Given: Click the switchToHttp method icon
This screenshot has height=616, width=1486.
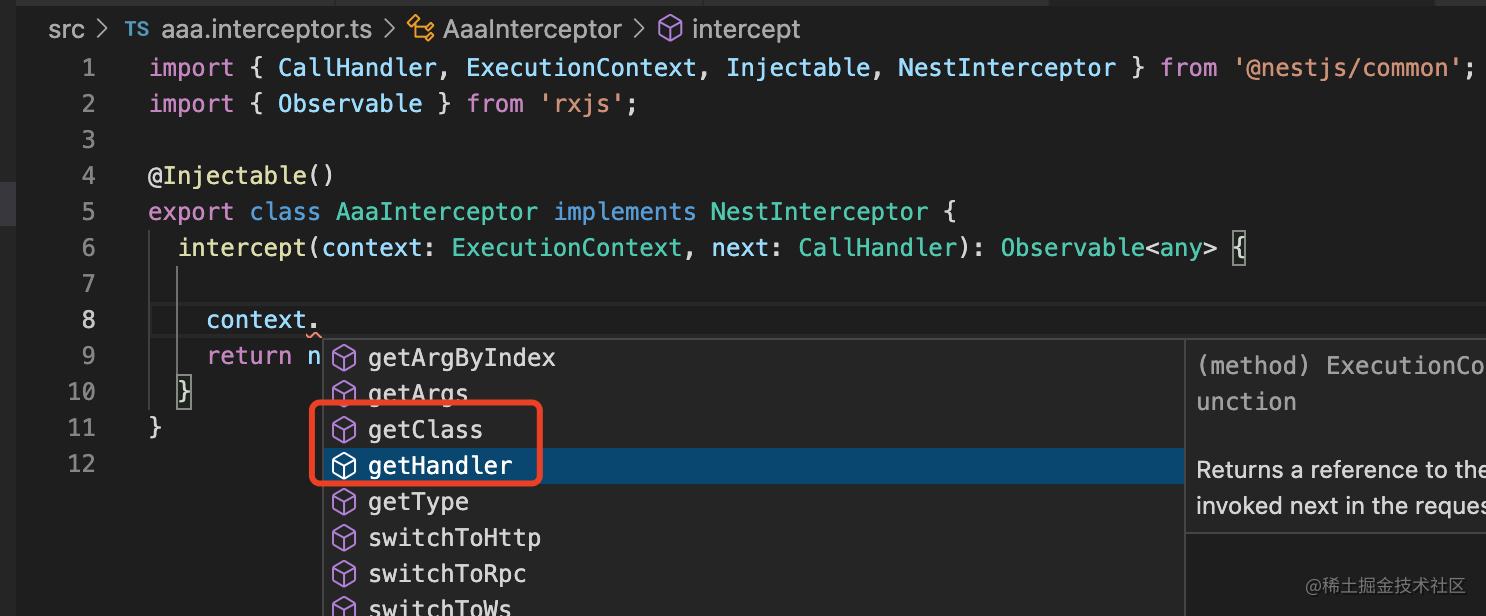Looking at the screenshot, I should pyautogui.click(x=344, y=538).
